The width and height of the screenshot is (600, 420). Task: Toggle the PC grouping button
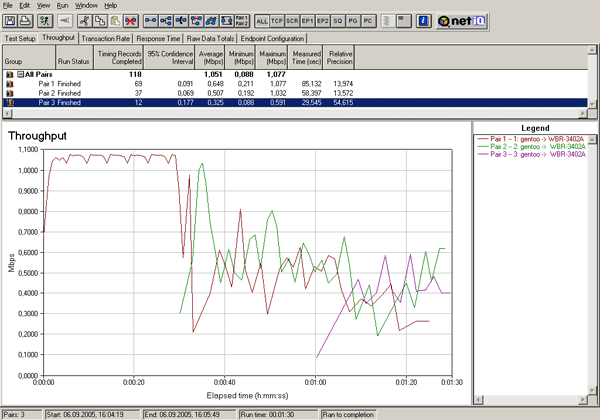click(368, 21)
